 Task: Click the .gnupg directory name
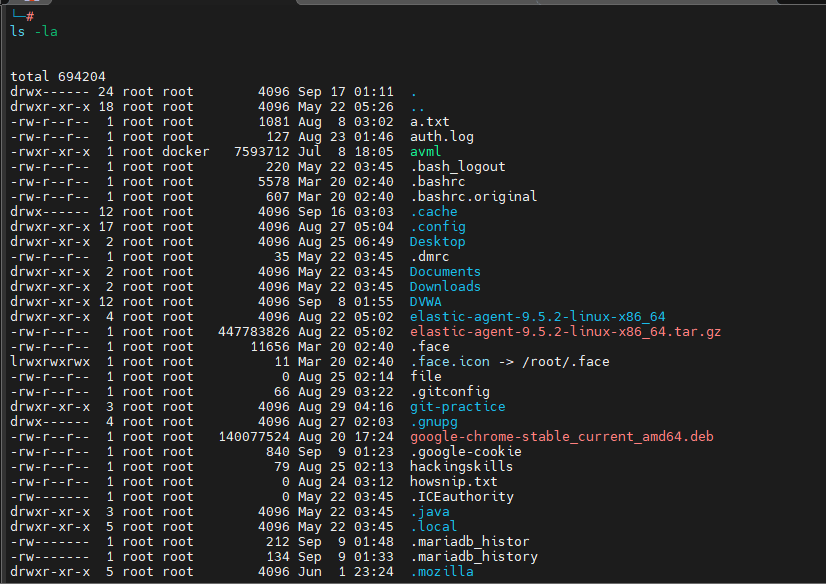(434, 422)
